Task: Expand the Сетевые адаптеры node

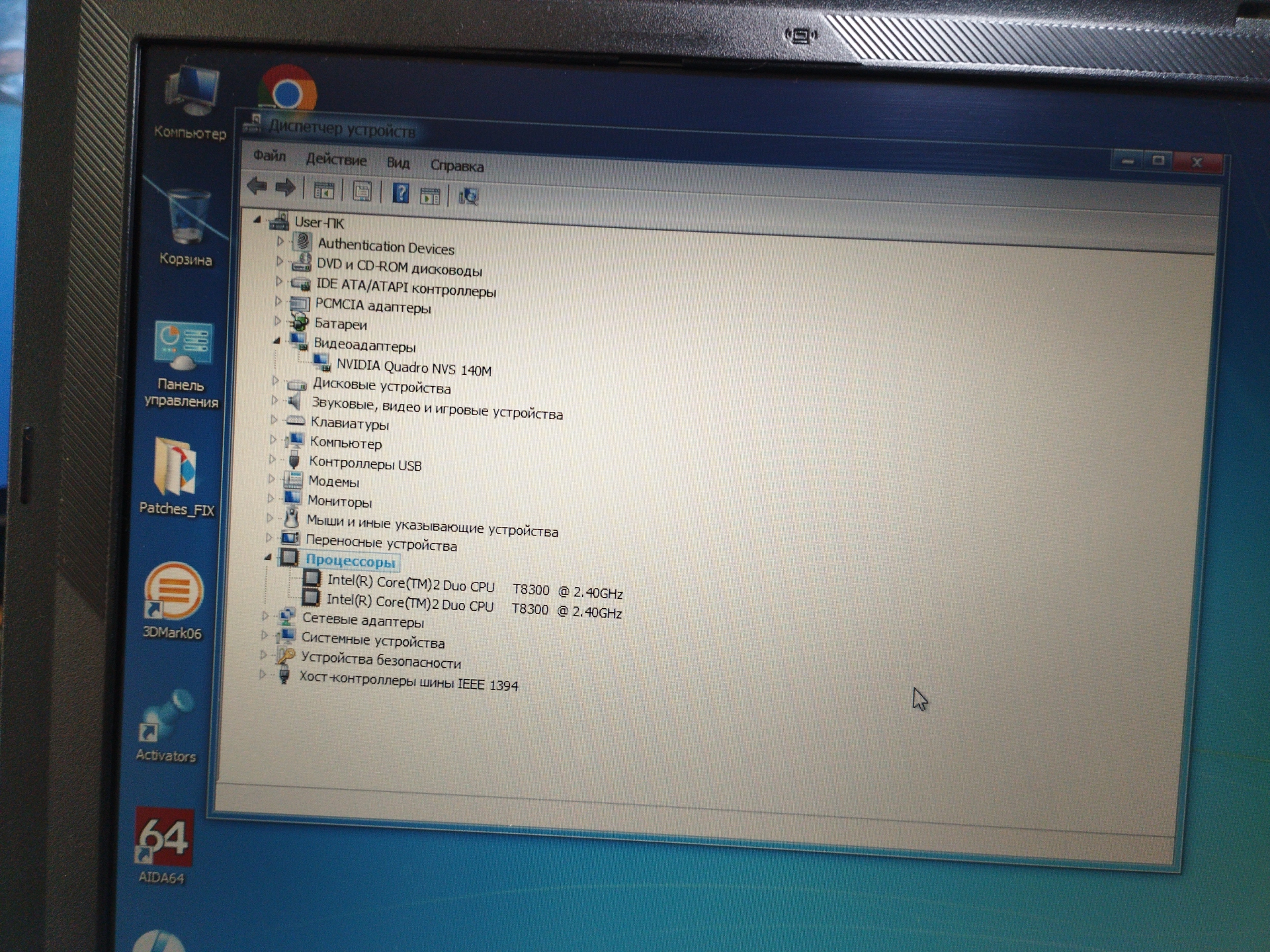Action: [x=265, y=615]
